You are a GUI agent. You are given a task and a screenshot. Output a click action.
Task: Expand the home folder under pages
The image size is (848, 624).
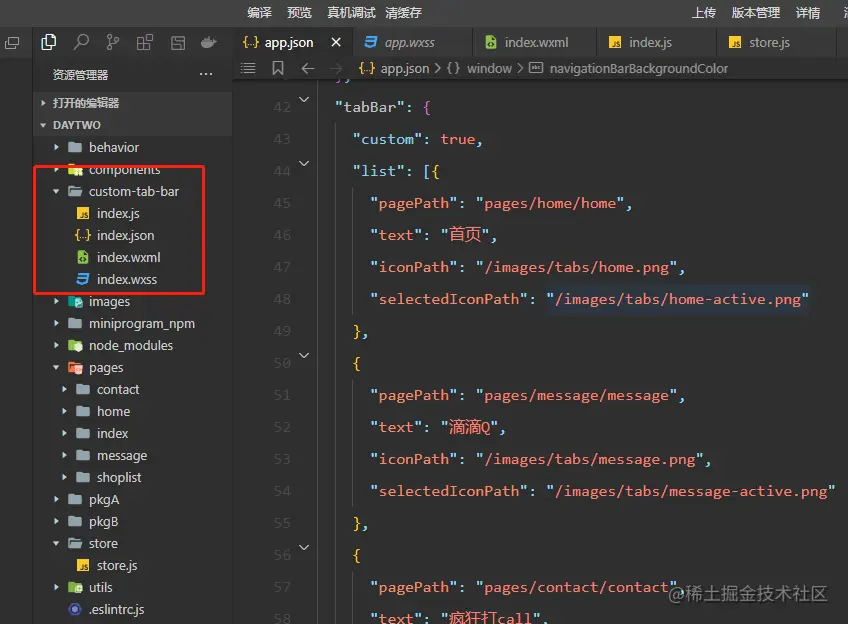pos(132,411)
